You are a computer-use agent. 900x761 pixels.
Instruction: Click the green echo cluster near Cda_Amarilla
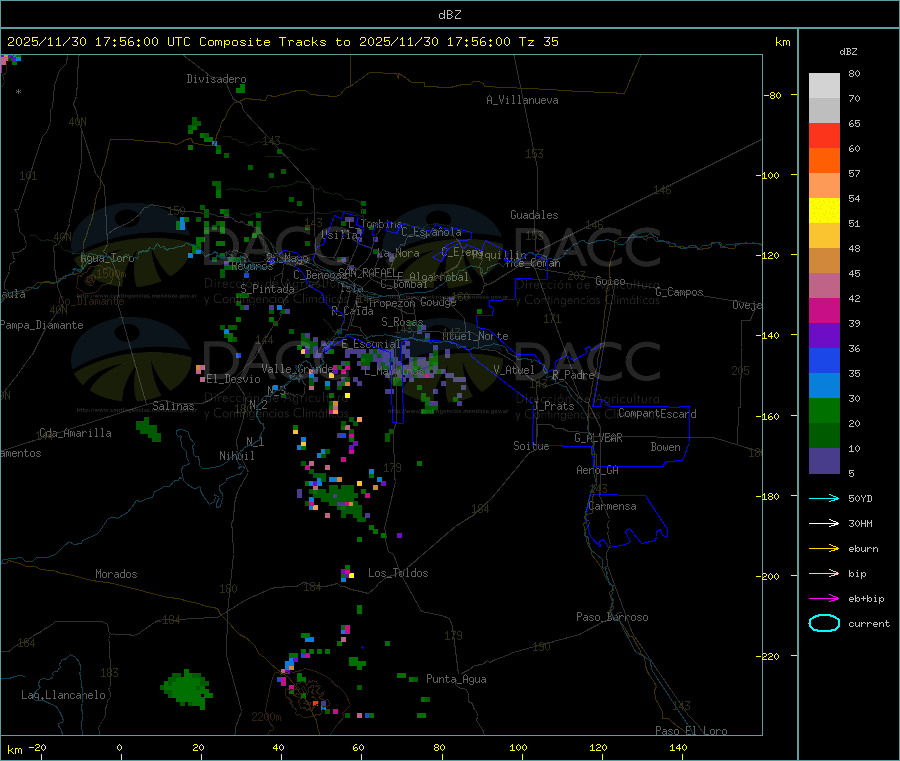(x=148, y=429)
